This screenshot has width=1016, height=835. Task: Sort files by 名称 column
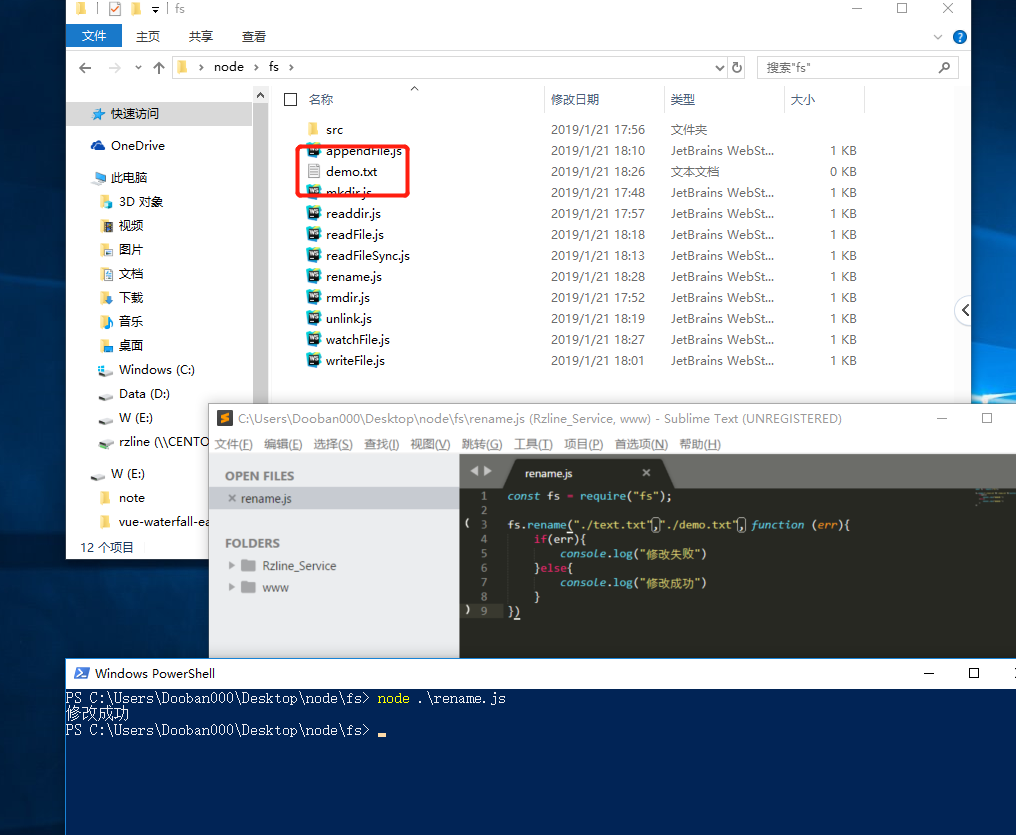click(x=321, y=99)
